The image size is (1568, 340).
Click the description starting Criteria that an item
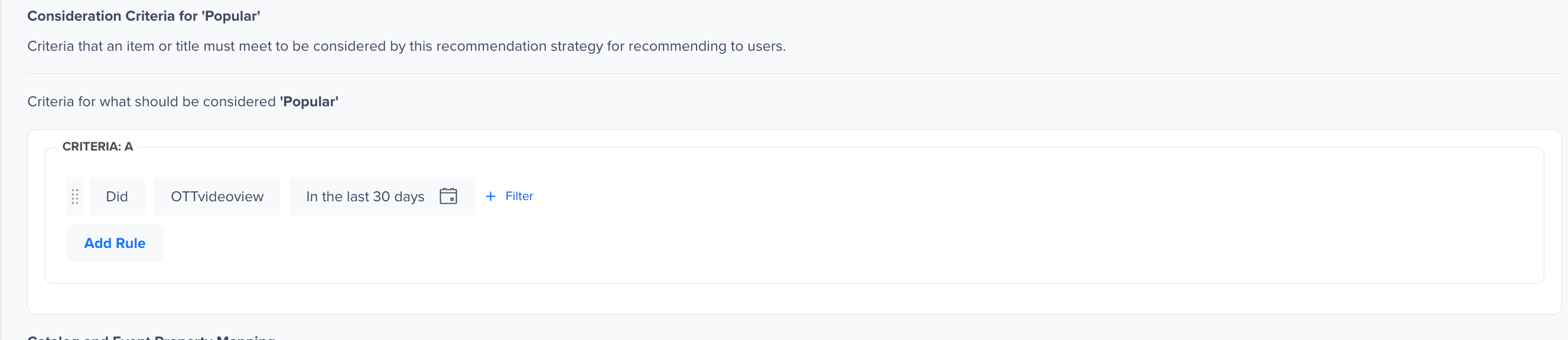(x=406, y=46)
